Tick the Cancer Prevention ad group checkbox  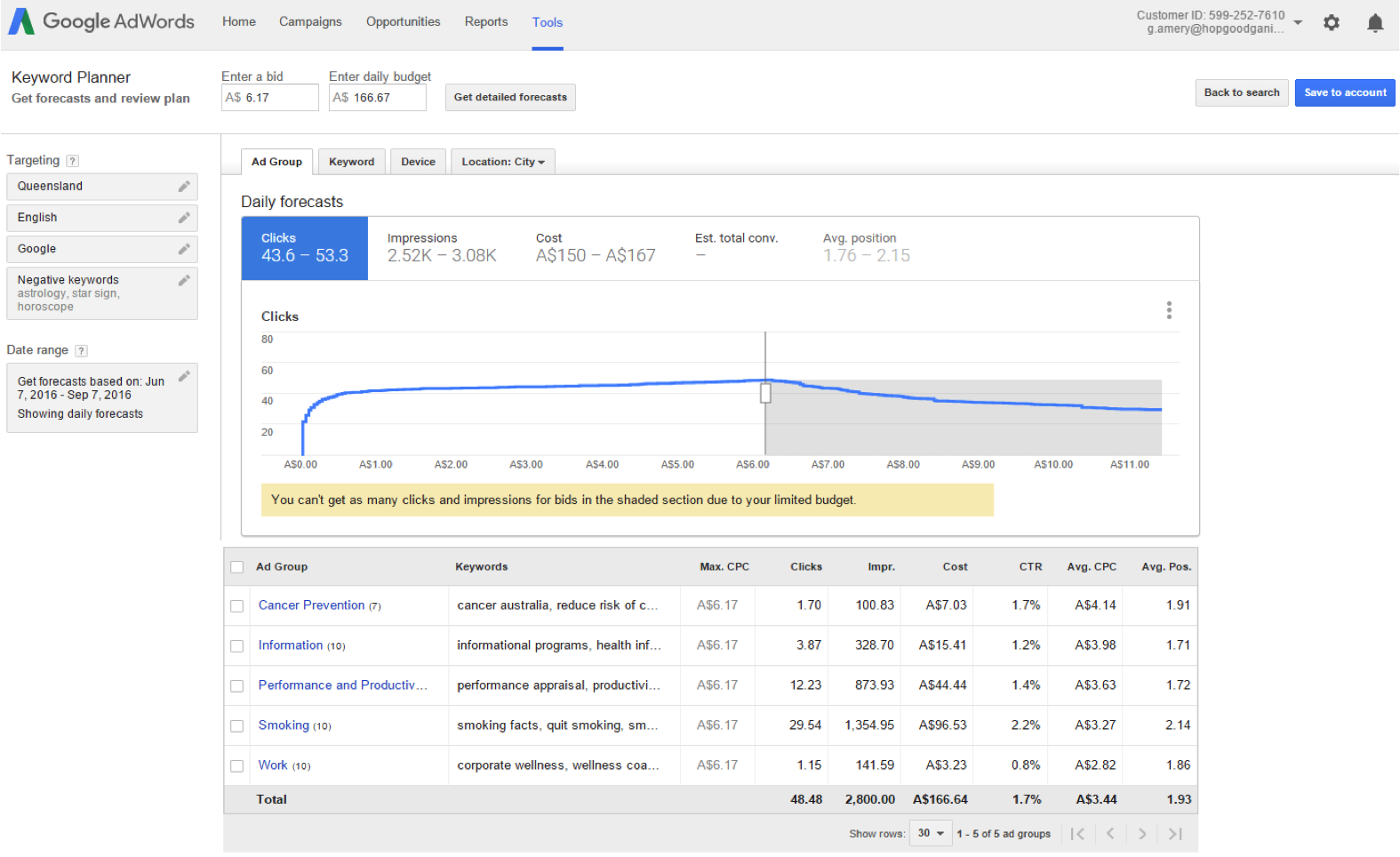(x=237, y=606)
